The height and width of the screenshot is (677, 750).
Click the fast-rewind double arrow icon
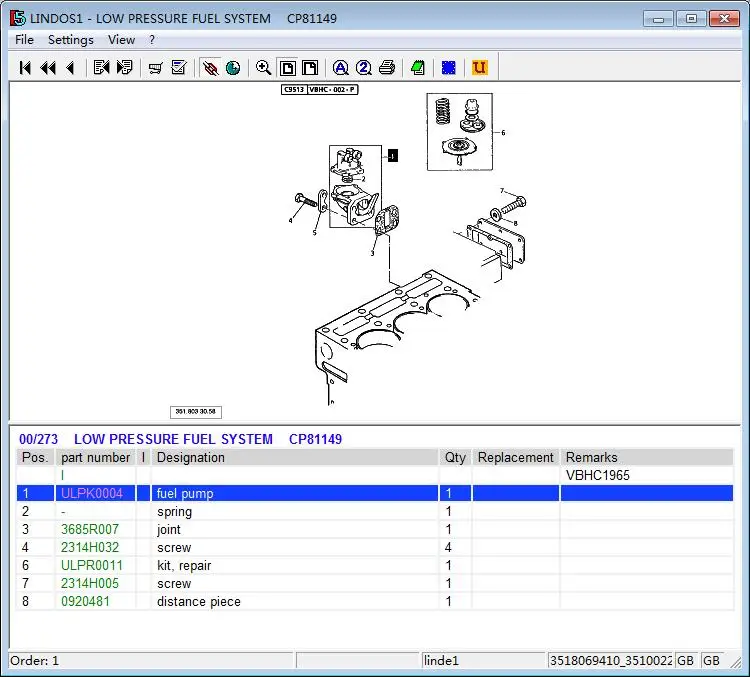coord(47,68)
